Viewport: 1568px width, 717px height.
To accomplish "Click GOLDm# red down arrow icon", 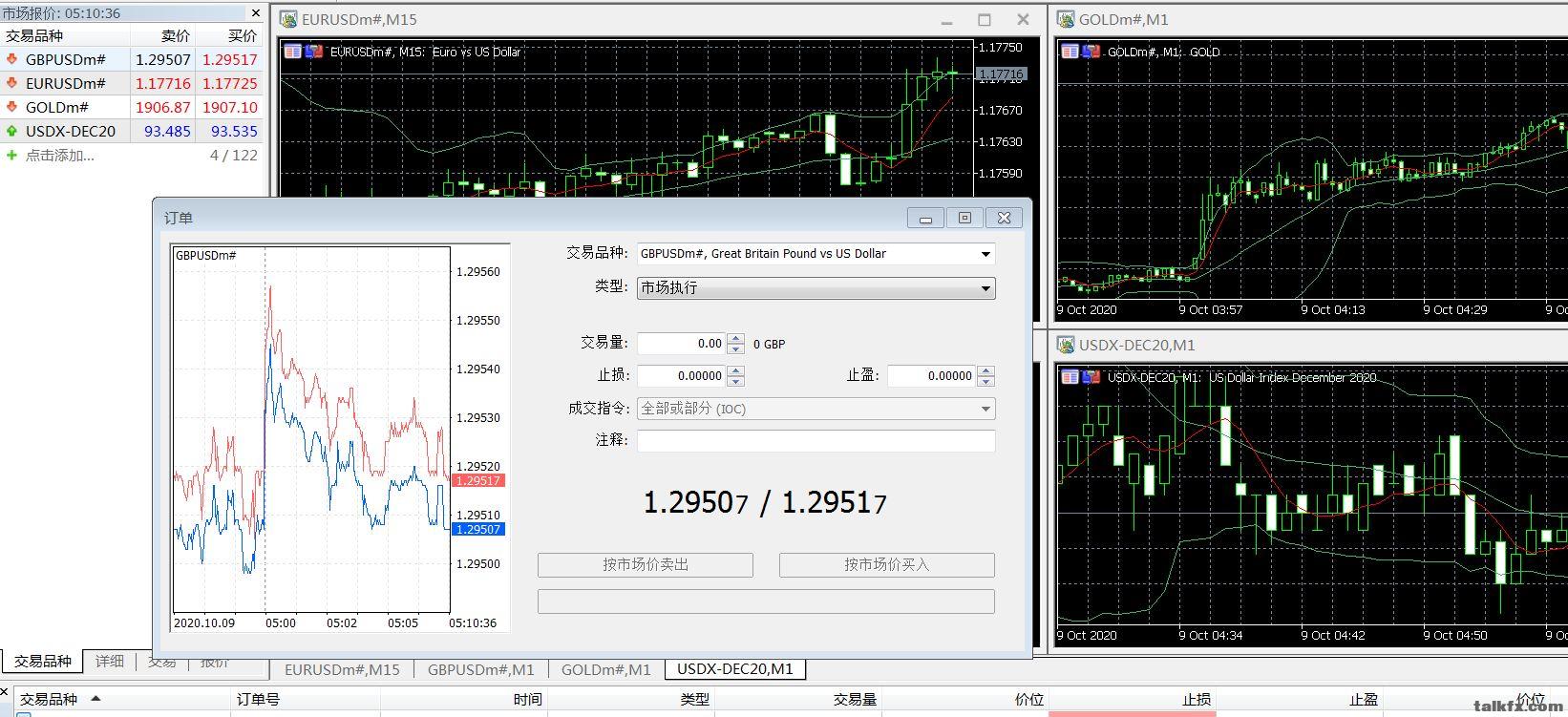I will [11, 107].
